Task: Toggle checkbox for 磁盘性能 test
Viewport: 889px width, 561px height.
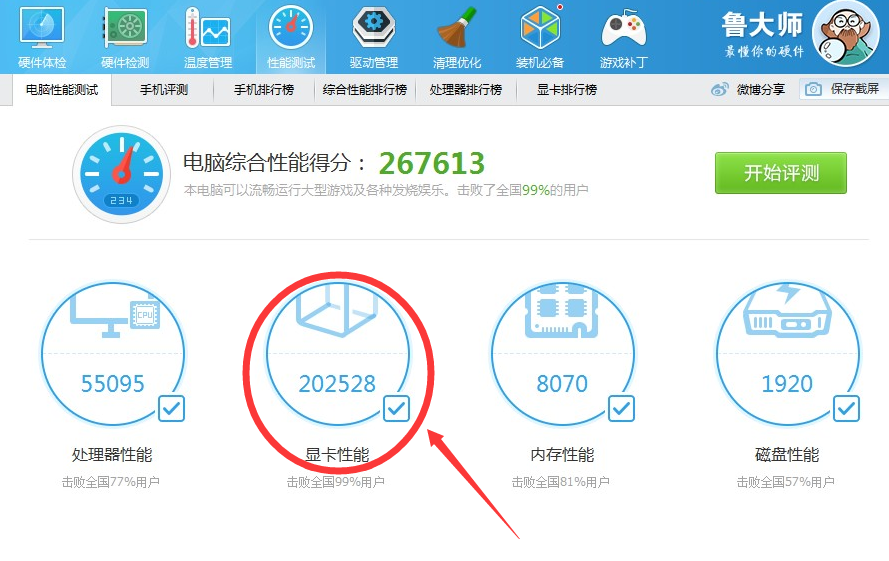Action: [x=846, y=408]
